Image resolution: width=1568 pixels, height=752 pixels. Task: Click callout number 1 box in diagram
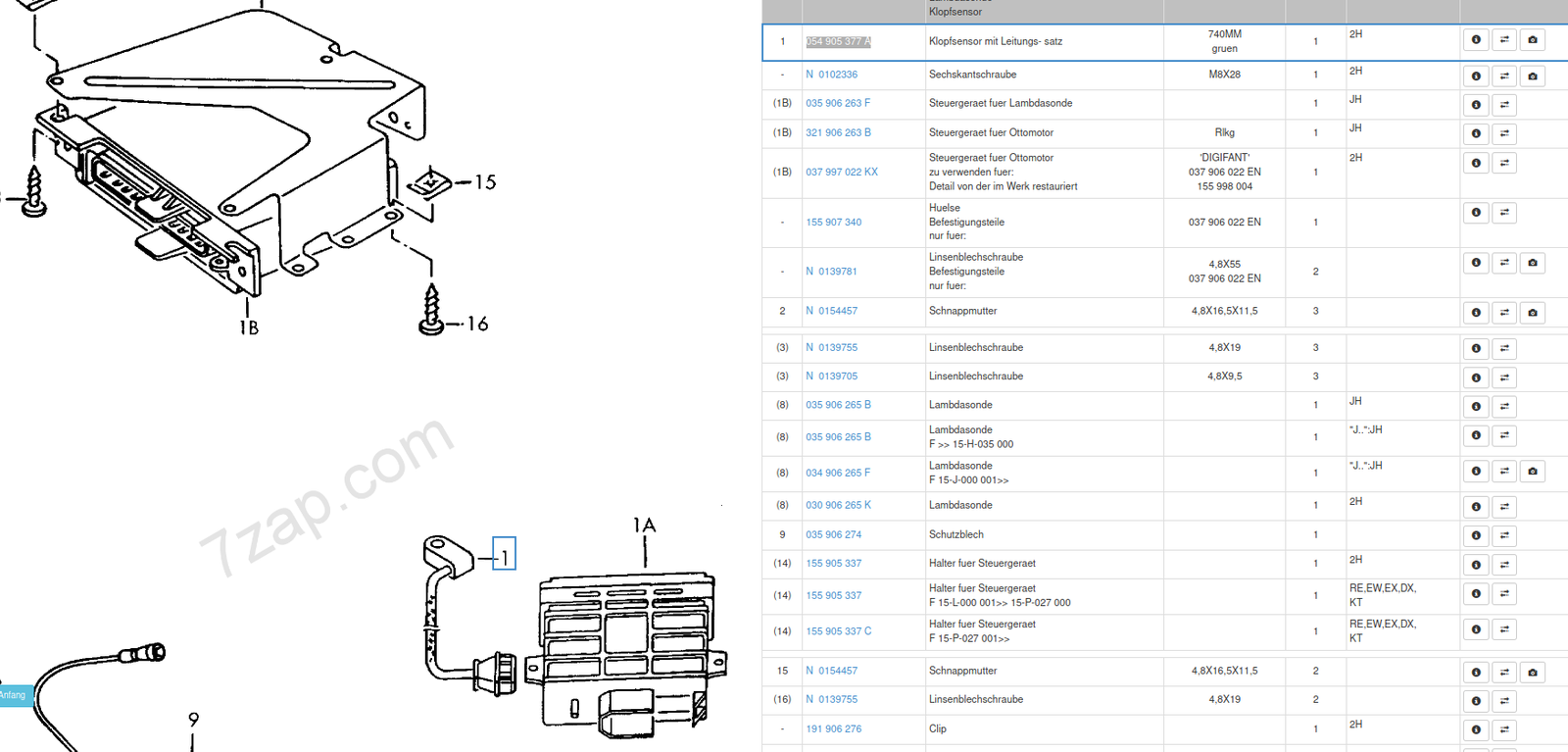504,554
